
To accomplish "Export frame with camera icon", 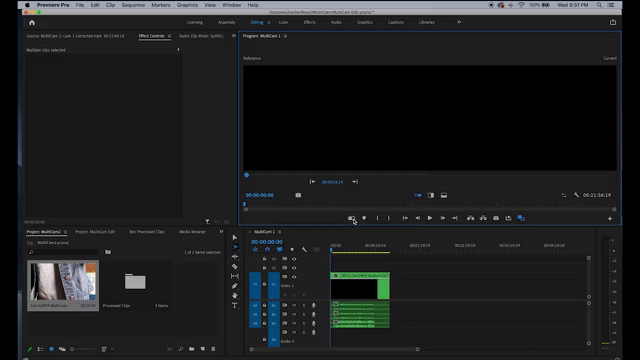I will coord(496,218).
